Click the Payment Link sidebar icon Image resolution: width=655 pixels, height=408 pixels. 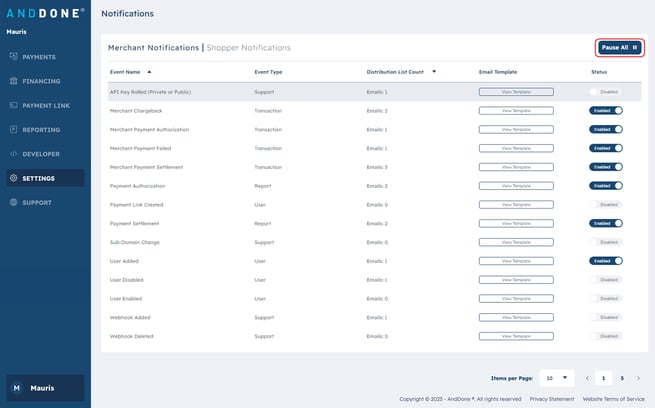pyautogui.click(x=13, y=105)
